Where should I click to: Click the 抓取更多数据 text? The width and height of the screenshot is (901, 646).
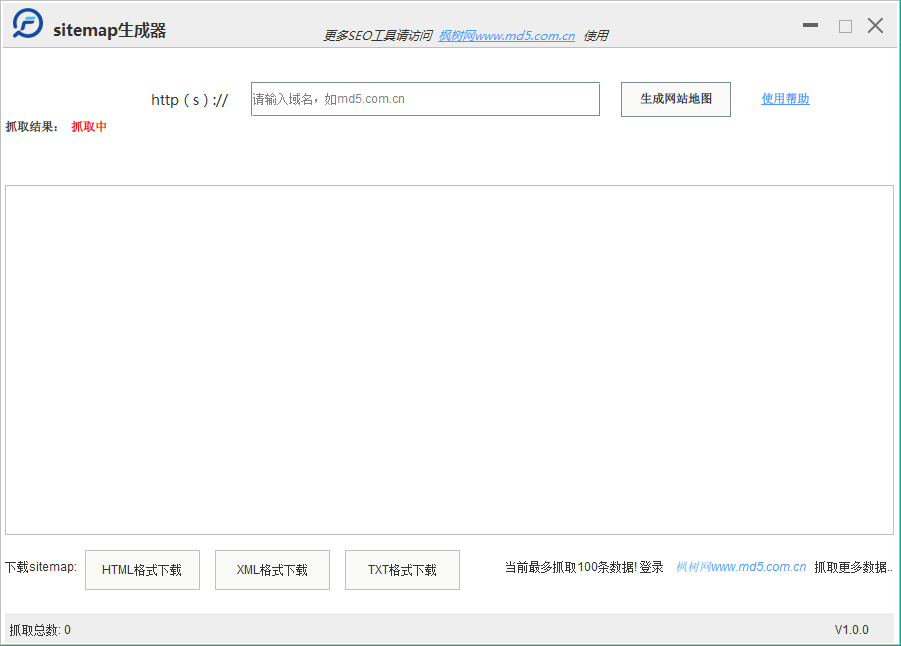852,567
